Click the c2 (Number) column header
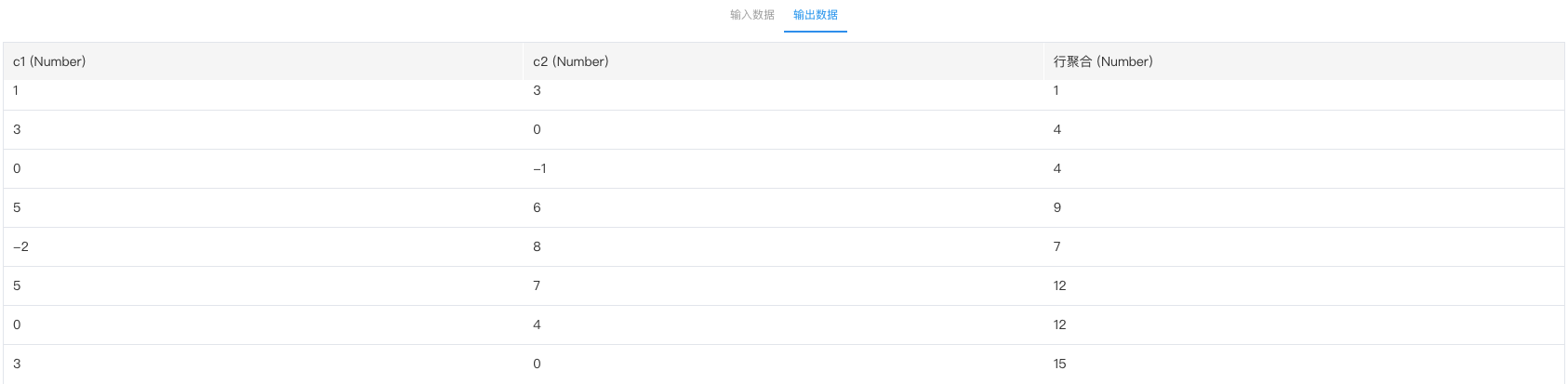Image resolution: width=1568 pixels, height=384 pixels. (x=783, y=61)
